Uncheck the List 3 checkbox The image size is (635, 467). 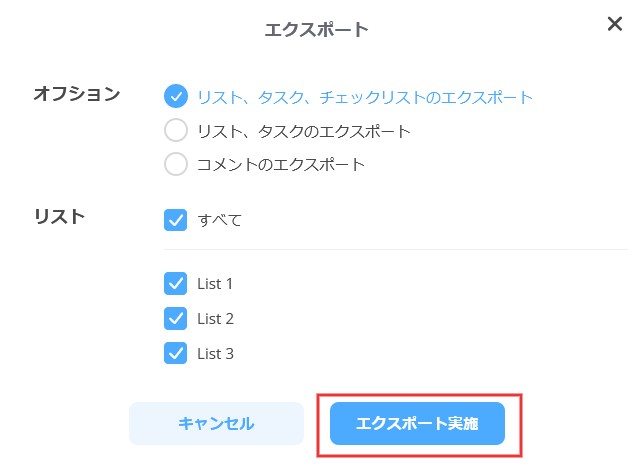[x=176, y=353]
